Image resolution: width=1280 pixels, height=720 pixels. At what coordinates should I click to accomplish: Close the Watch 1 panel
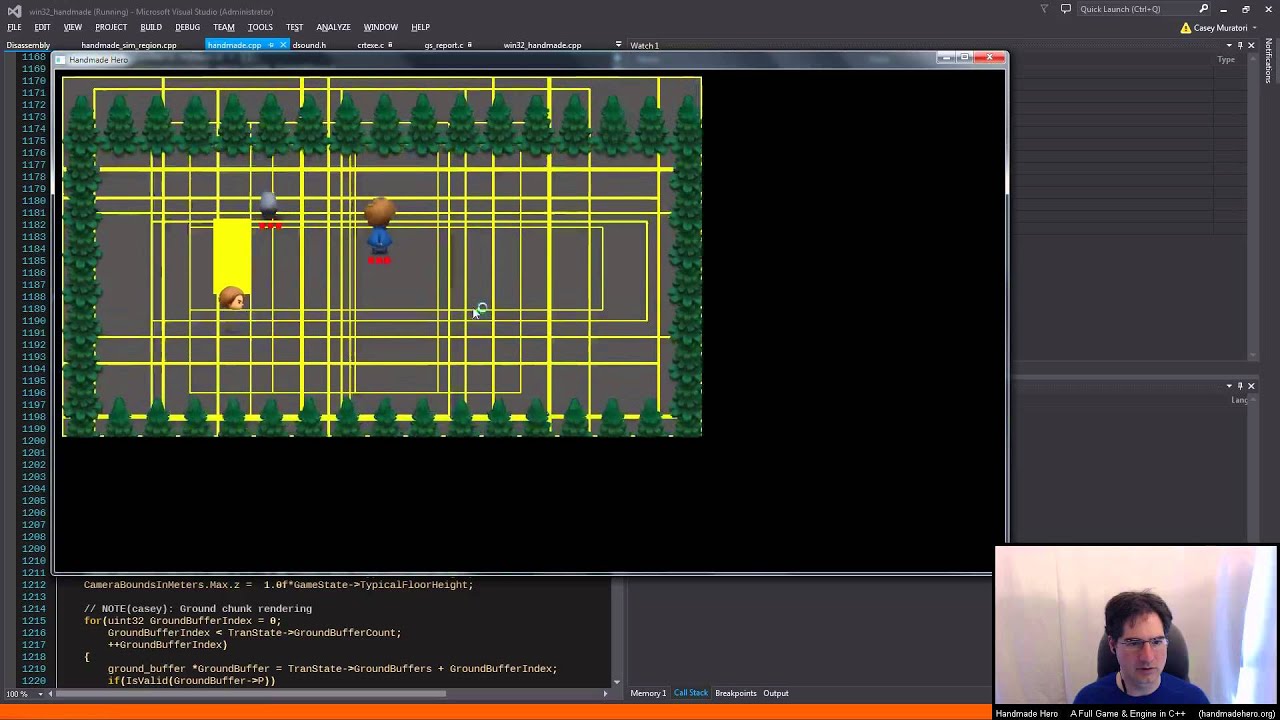[1251, 45]
